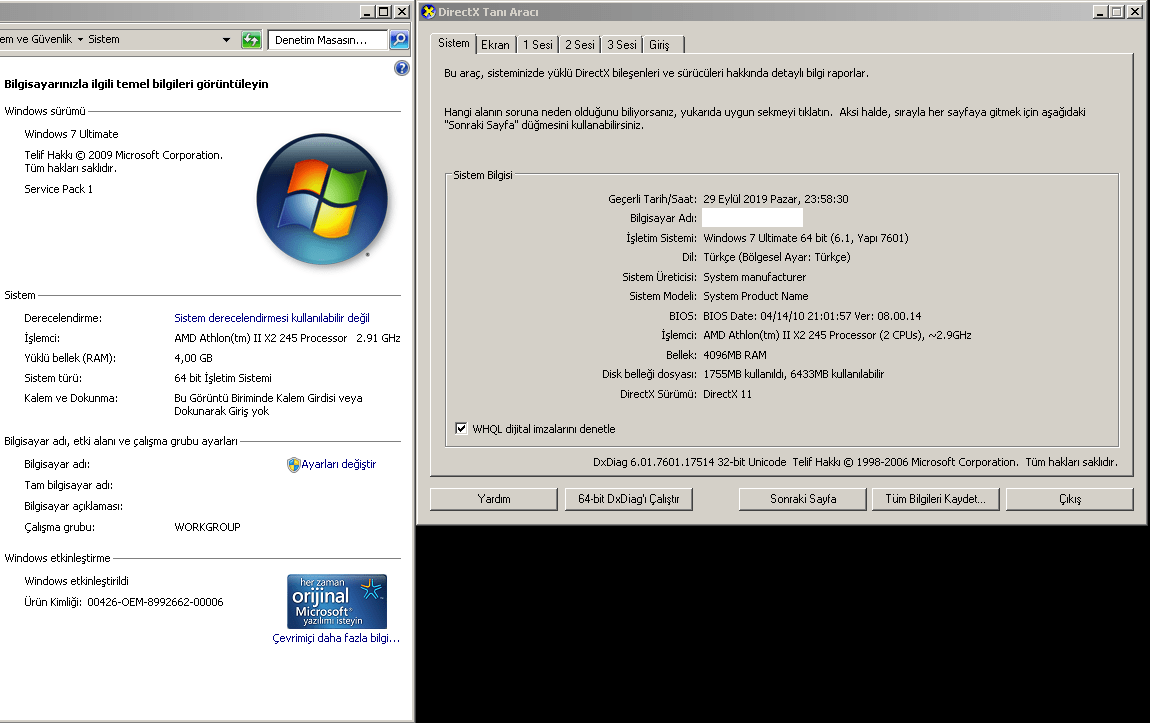Open 'Sistem derecelendirmesi kullanılabilir değil' link
1150x723 pixels.
[x=271, y=318]
